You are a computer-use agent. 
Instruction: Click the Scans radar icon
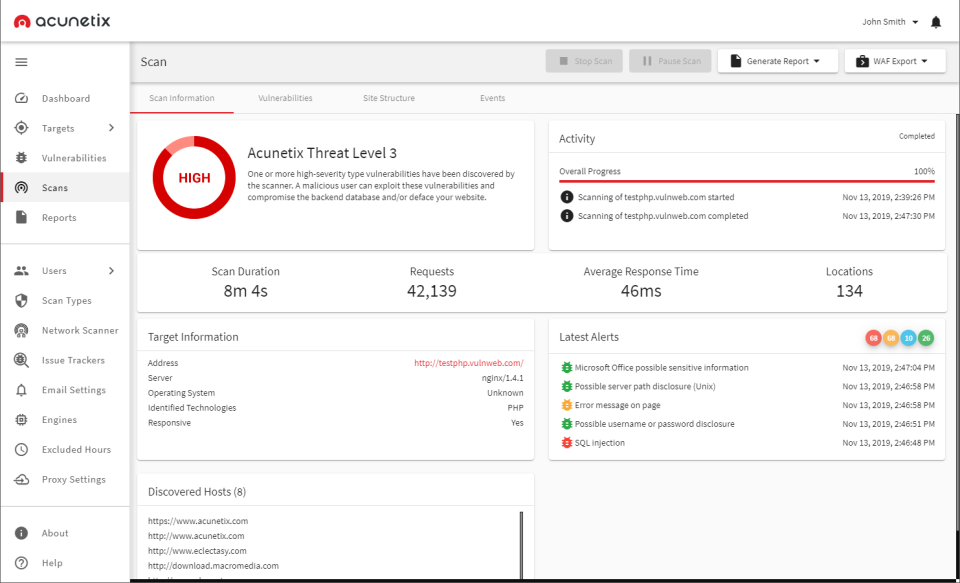tap(21, 188)
